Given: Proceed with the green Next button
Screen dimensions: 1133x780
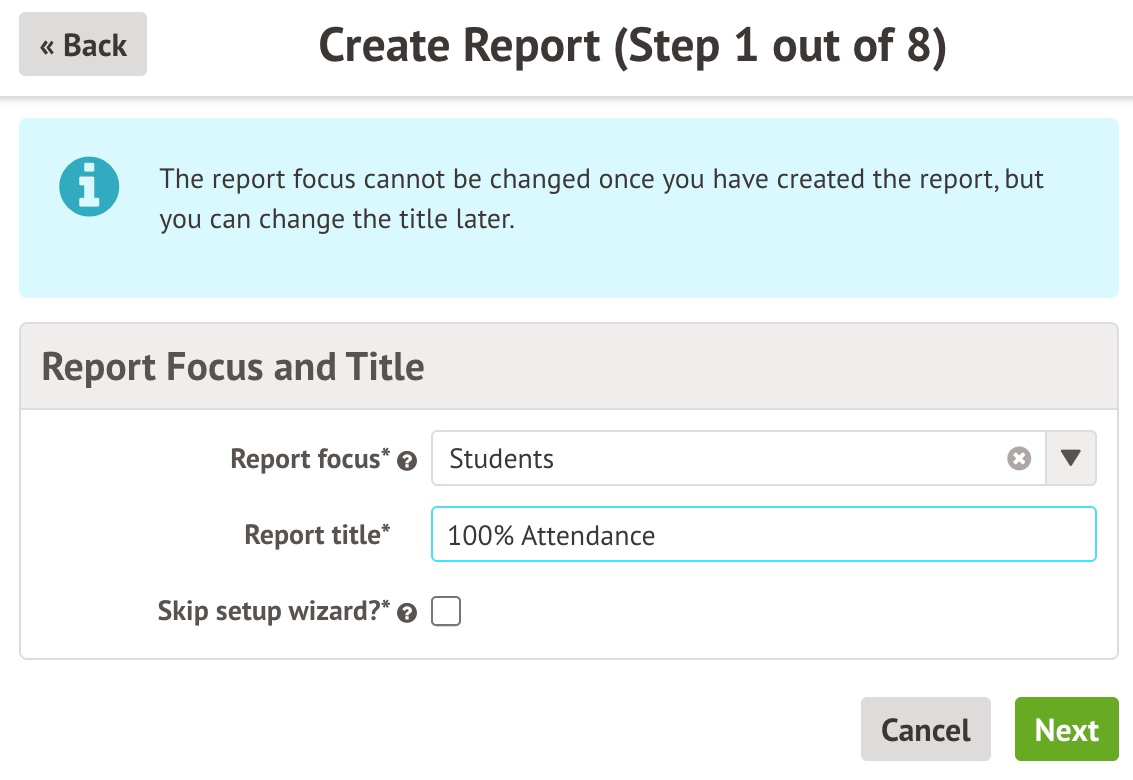Looking at the screenshot, I should pyautogui.click(x=1066, y=730).
